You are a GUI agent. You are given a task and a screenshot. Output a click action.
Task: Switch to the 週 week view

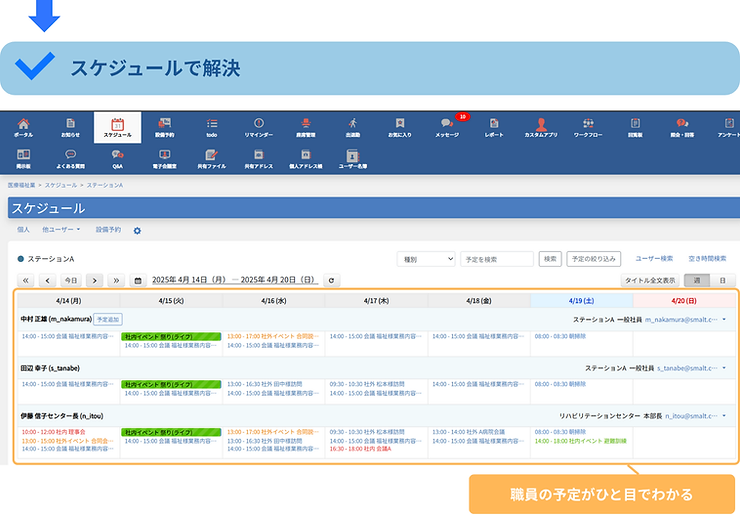pyautogui.click(x=697, y=281)
